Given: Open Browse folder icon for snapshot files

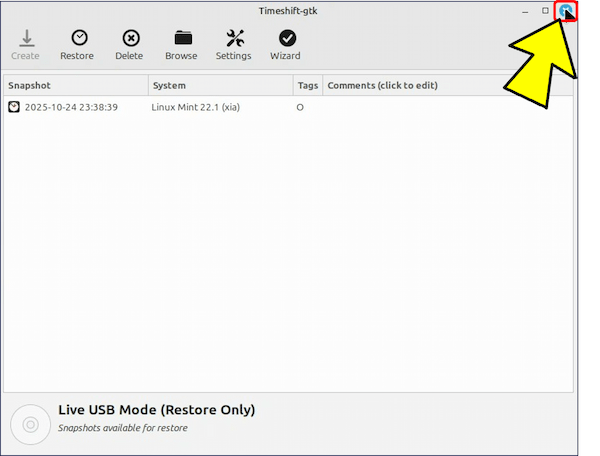Looking at the screenshot, I should click(181, 39).
